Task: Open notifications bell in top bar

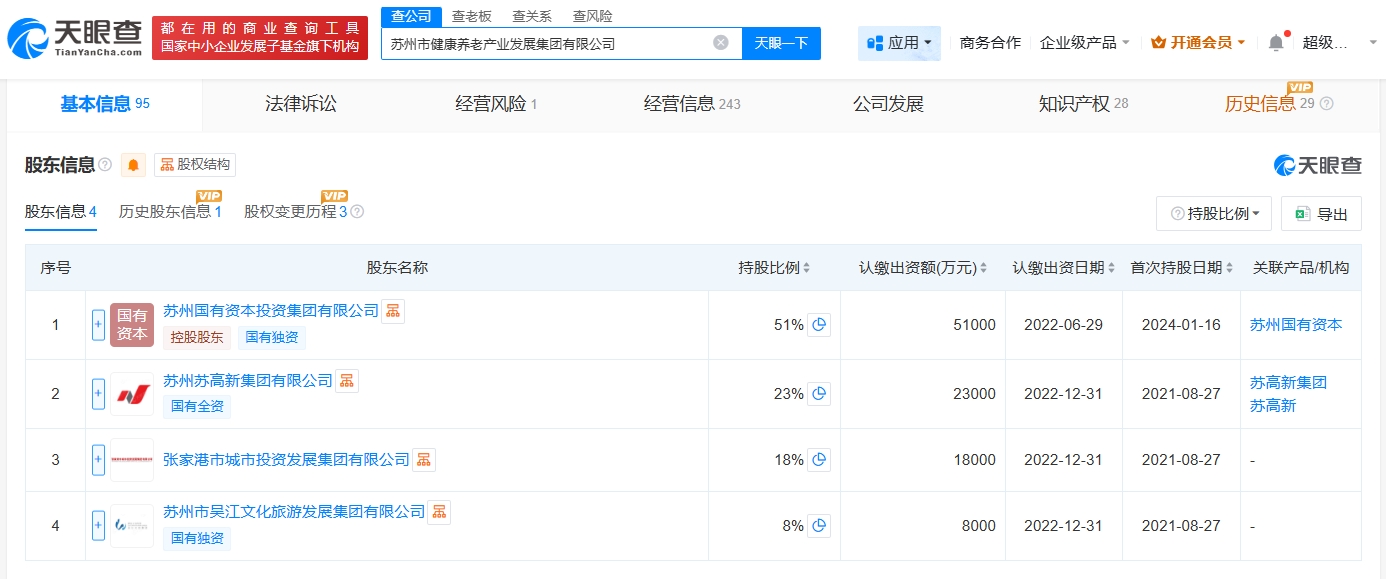Action: [x=1275, y=43]
